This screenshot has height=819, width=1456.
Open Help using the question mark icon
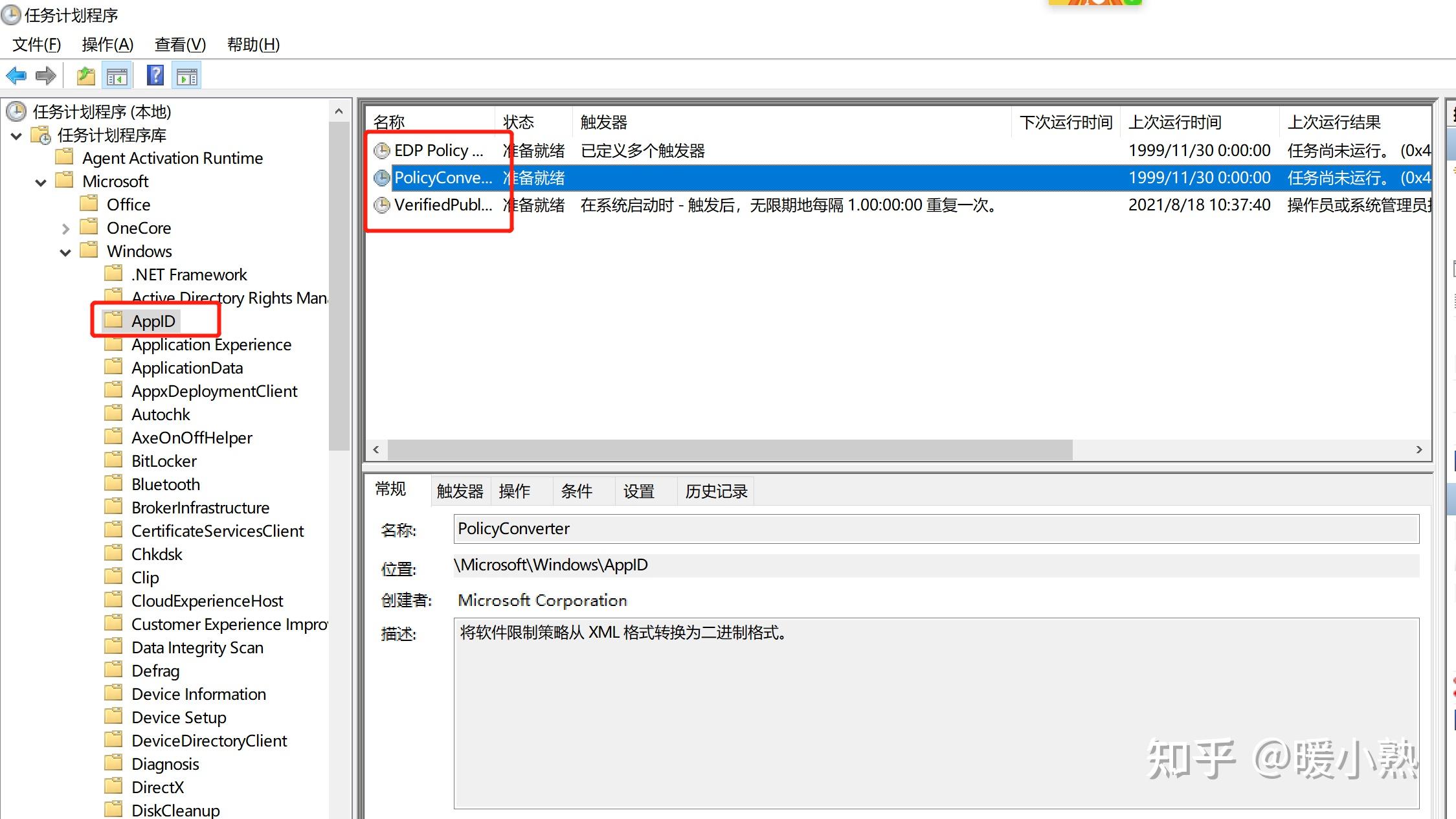(155, 74)
